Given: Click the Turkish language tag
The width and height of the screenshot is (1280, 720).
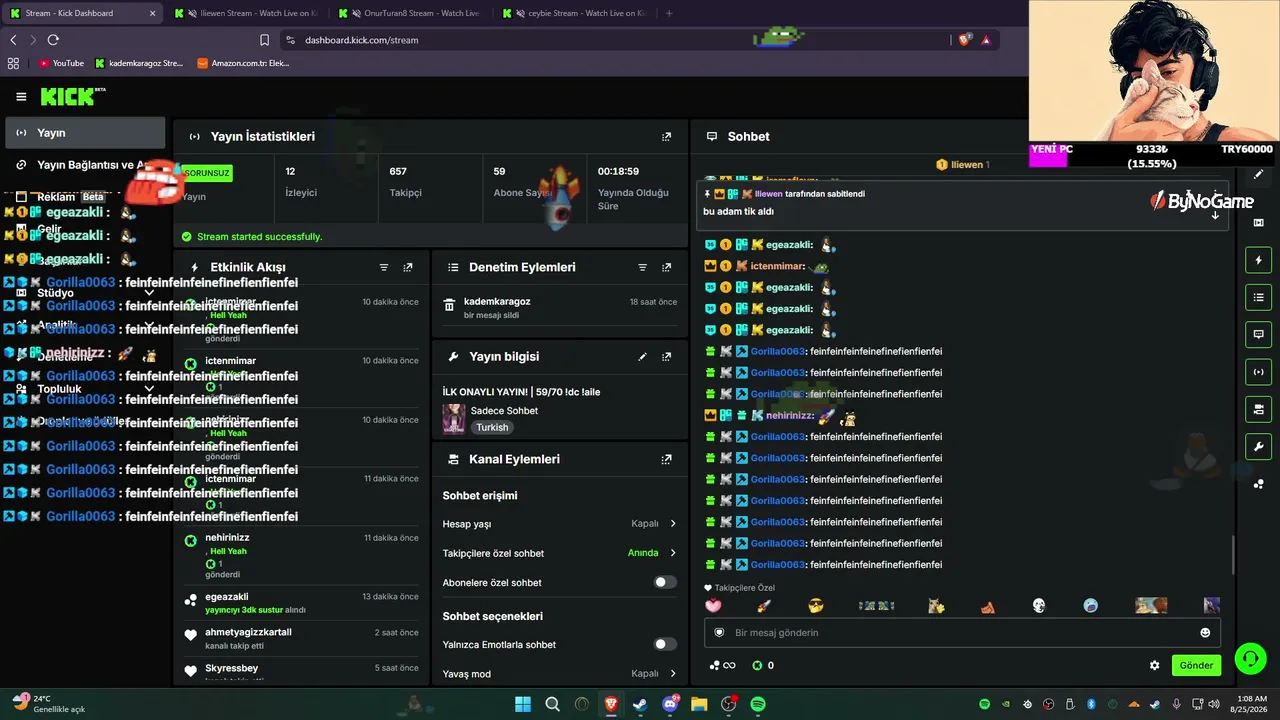Looking at the screenshot, I should coord(492,427).
